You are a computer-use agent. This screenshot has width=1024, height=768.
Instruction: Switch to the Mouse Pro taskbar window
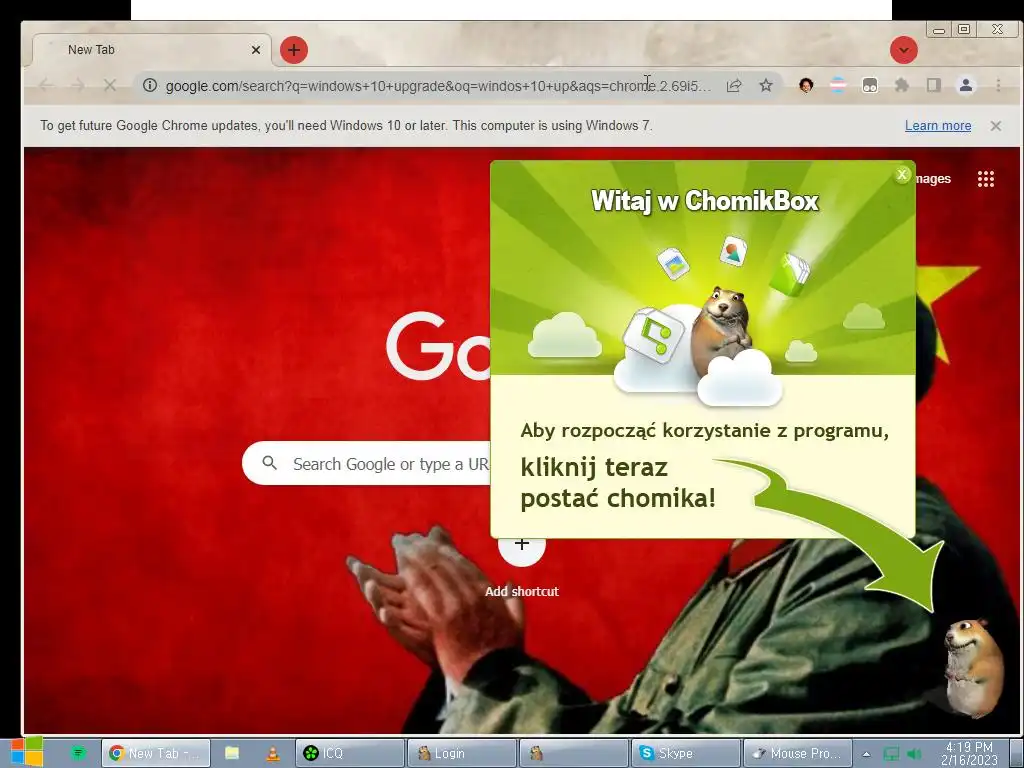(x=798, y=753)
